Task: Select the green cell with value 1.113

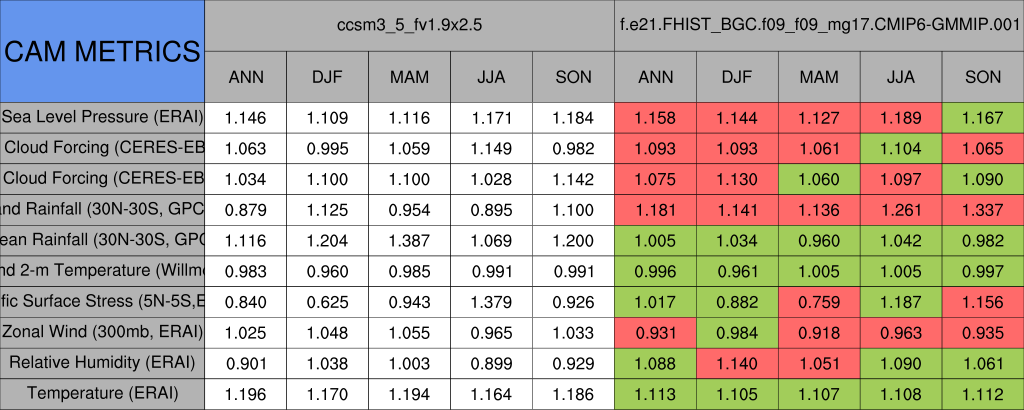Action: 655,393
